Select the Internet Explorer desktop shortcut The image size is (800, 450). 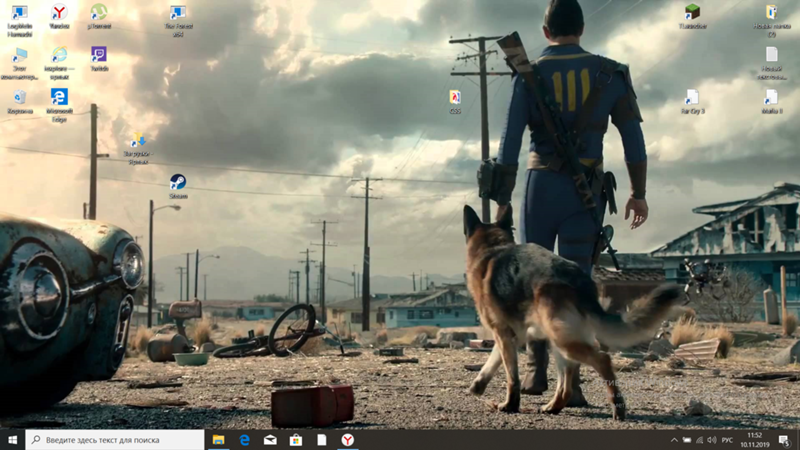point(59,64)
